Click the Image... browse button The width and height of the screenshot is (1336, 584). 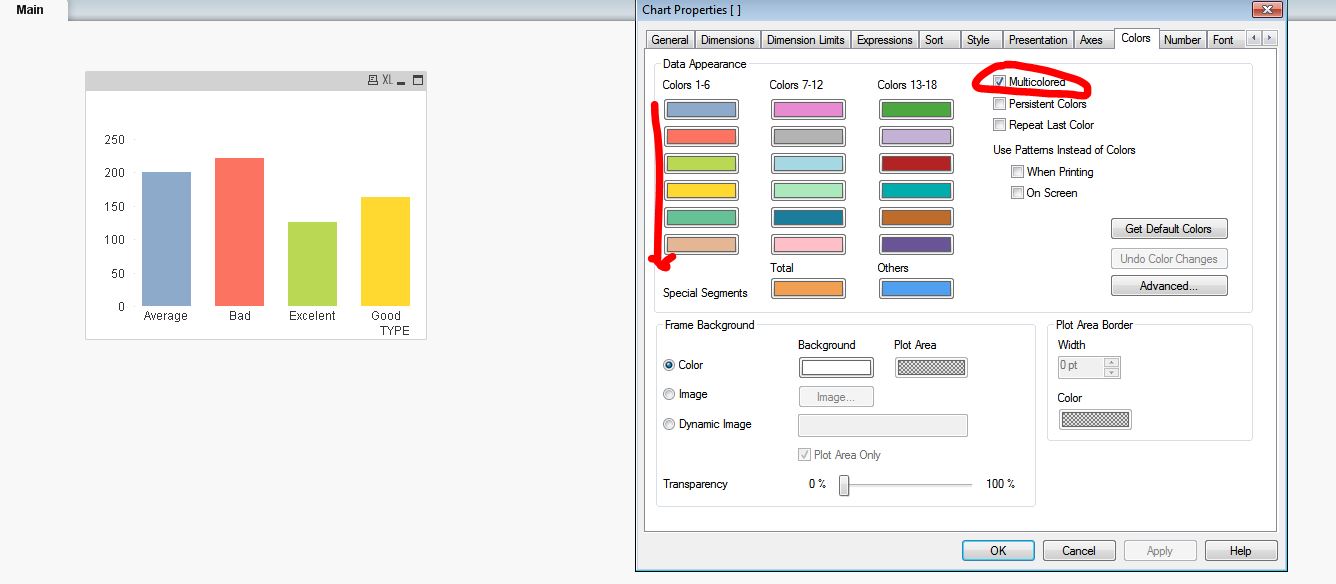(x=836, y=397)
